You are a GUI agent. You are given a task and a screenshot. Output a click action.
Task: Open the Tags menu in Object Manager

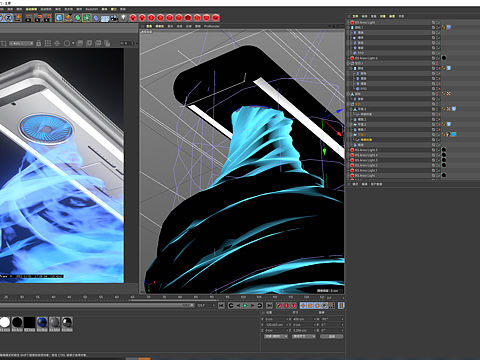[392, 16]
